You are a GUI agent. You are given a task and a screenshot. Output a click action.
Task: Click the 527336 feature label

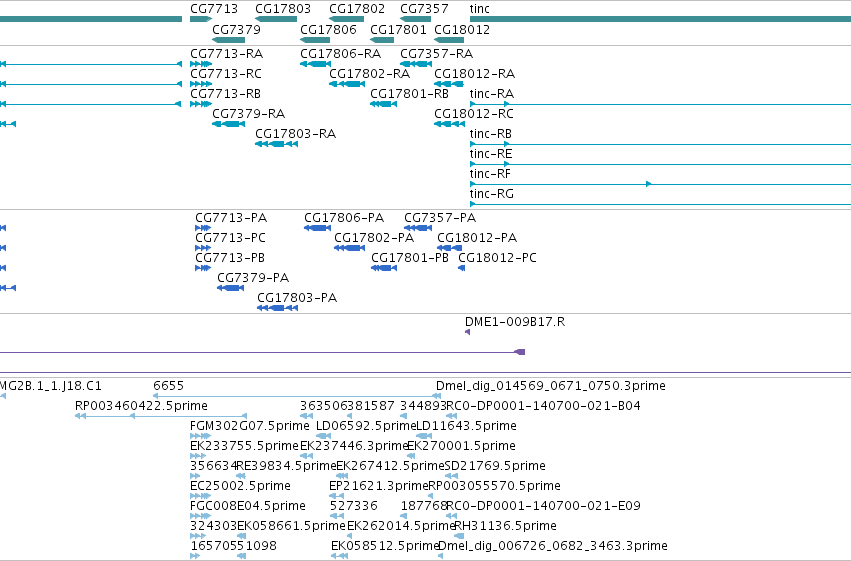pos(353,507)
